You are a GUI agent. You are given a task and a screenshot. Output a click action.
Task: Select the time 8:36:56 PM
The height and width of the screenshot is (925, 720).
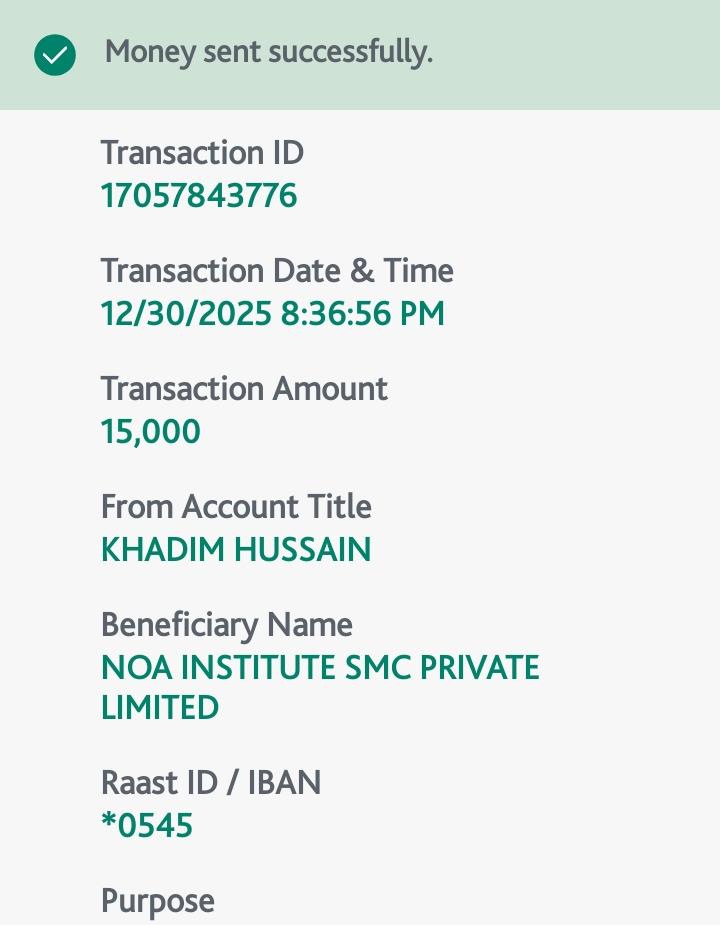pos(363,314)
